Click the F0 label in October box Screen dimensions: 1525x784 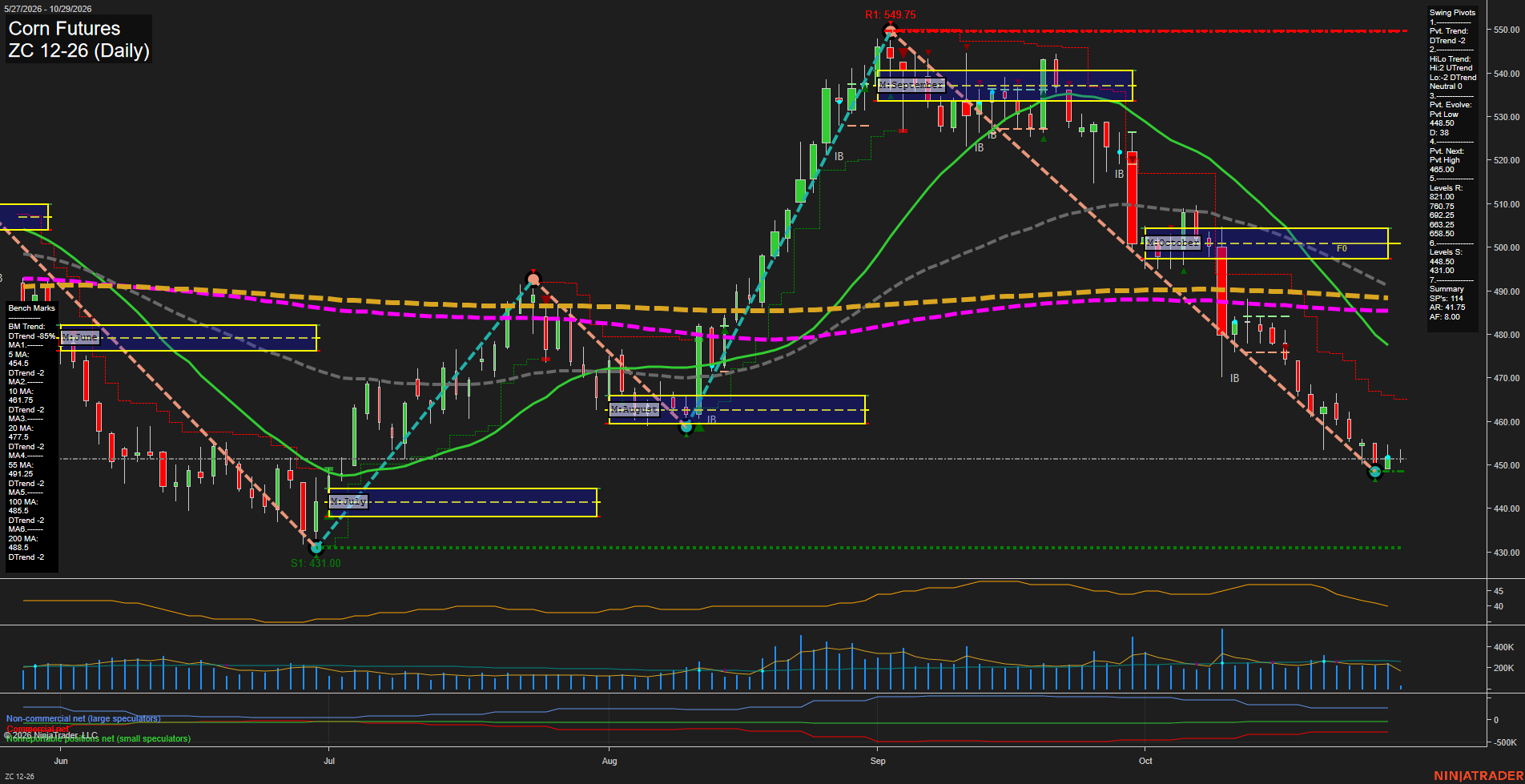click(x=1342, y=249)
